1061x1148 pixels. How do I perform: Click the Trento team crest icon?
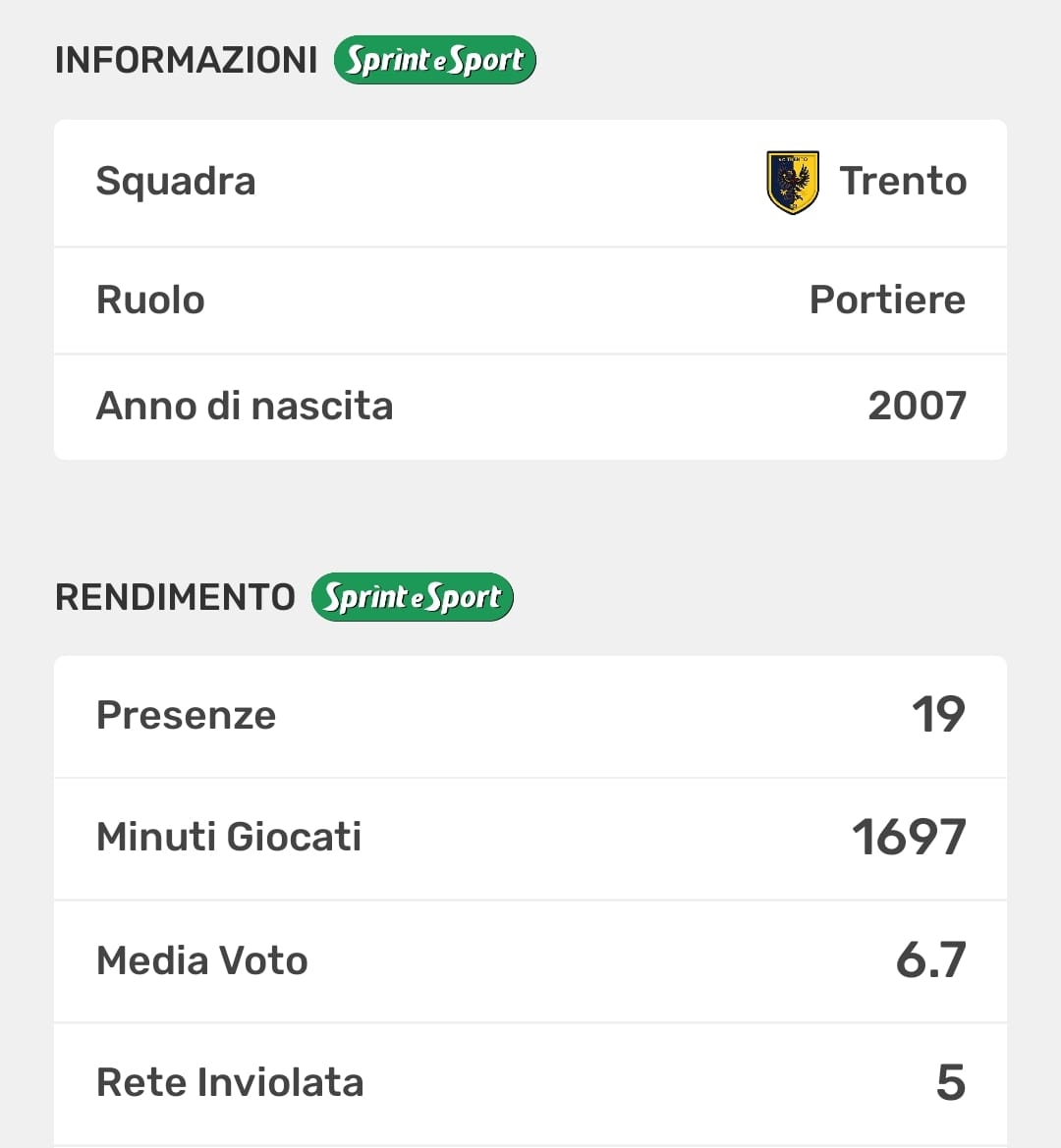tap(792, 182)
